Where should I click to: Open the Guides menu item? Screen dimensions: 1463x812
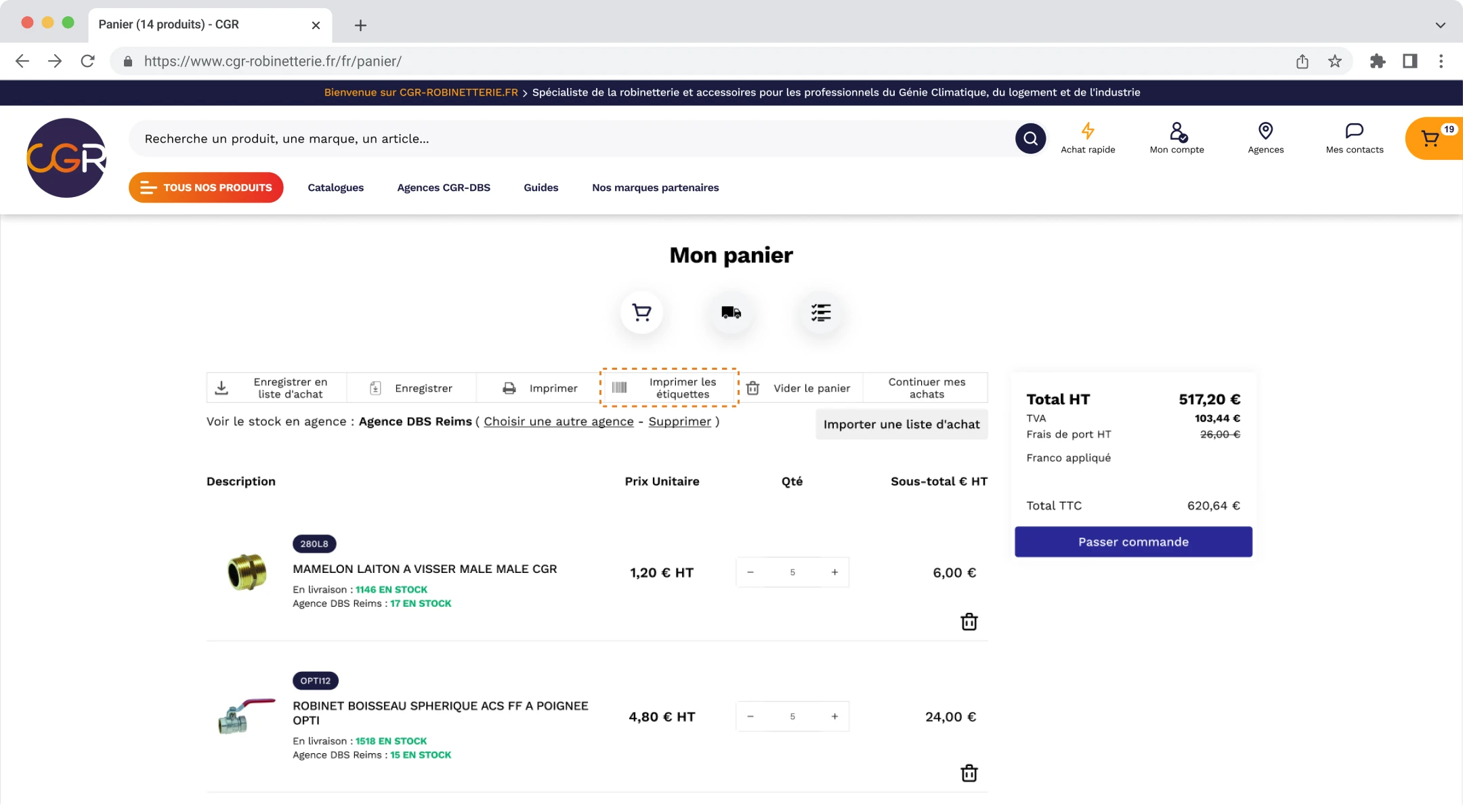coord(541,188)
